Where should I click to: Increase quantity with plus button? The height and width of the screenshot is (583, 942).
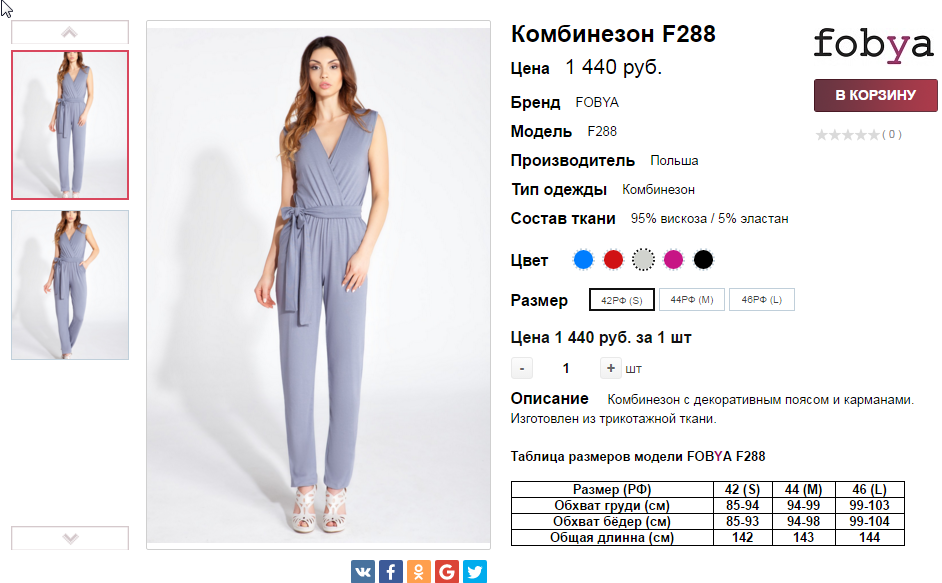pyautogui.click(x=610, y=368)
